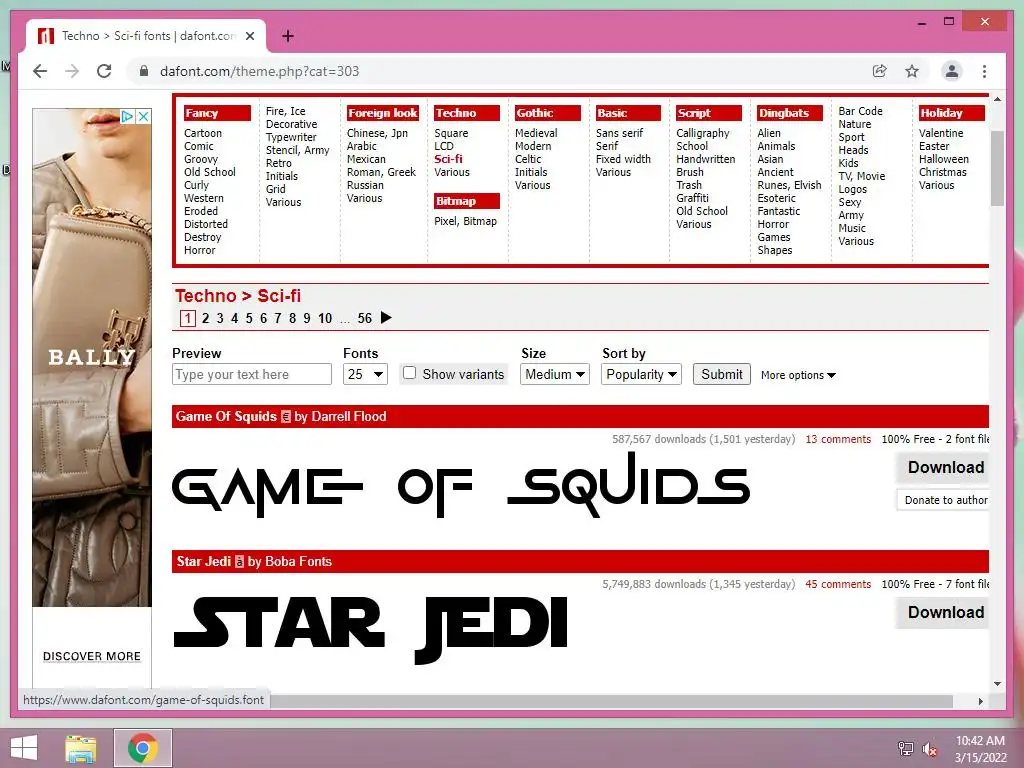1024x768 pixels.
Task: Open the 13 comments link
Action: coord(838,439)
